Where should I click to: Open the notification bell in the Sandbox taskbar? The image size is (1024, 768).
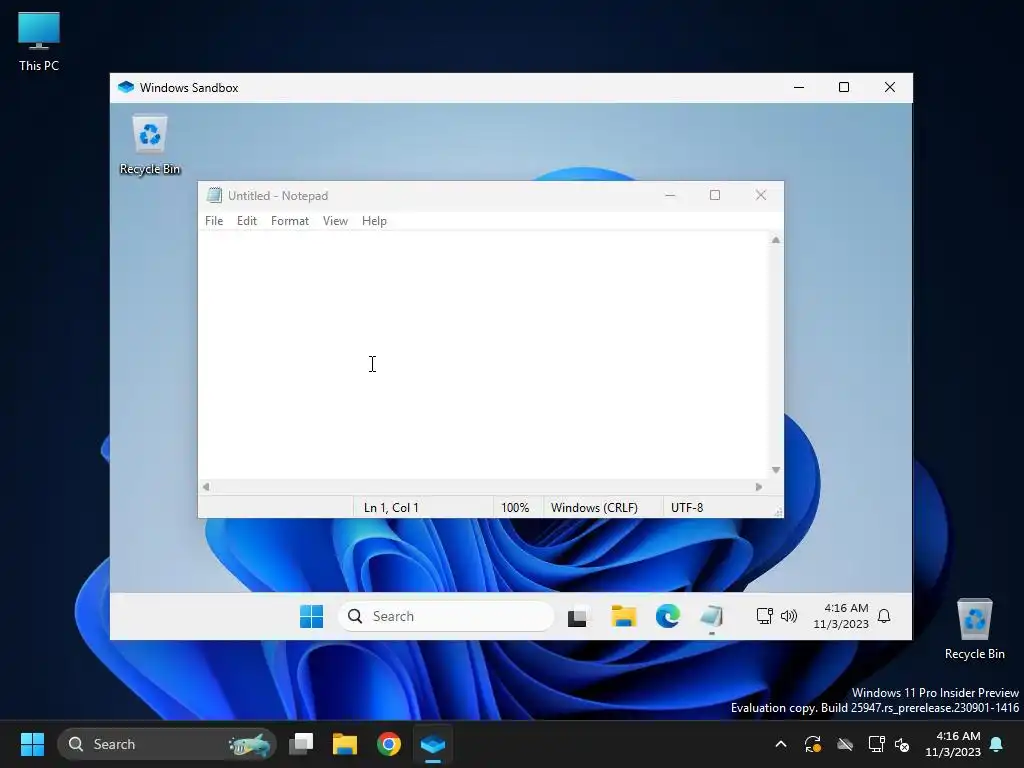coord(884,616)
